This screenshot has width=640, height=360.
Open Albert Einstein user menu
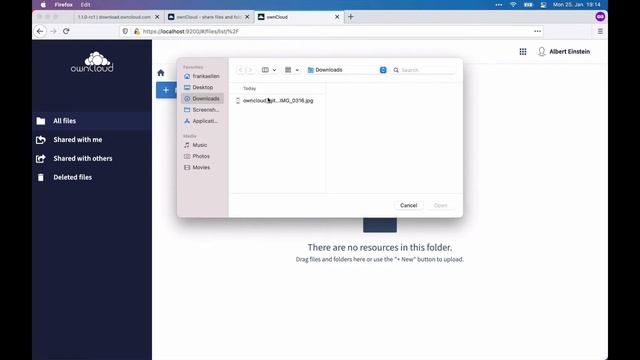pos(564,51)
